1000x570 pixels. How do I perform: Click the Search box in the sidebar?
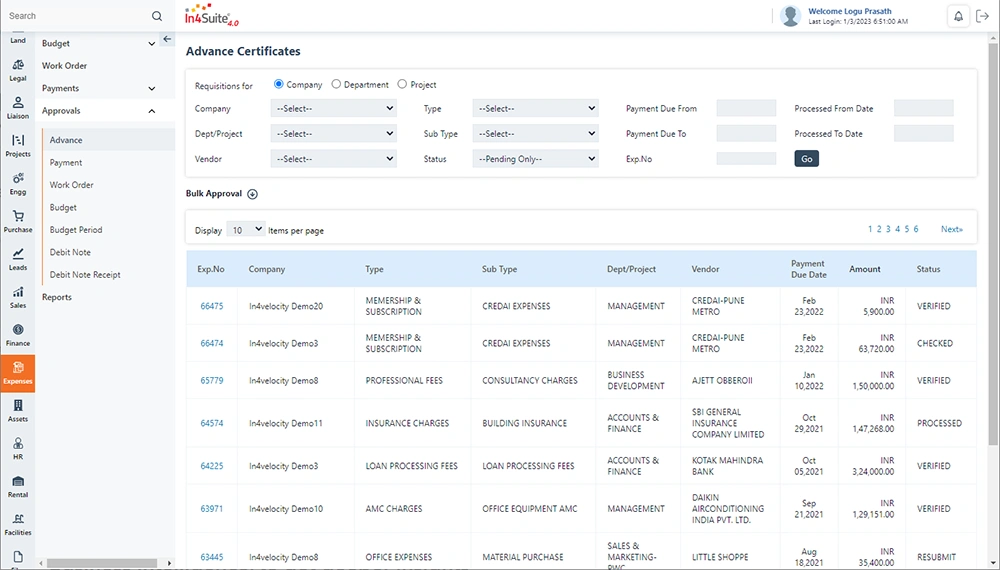(77, 16)
